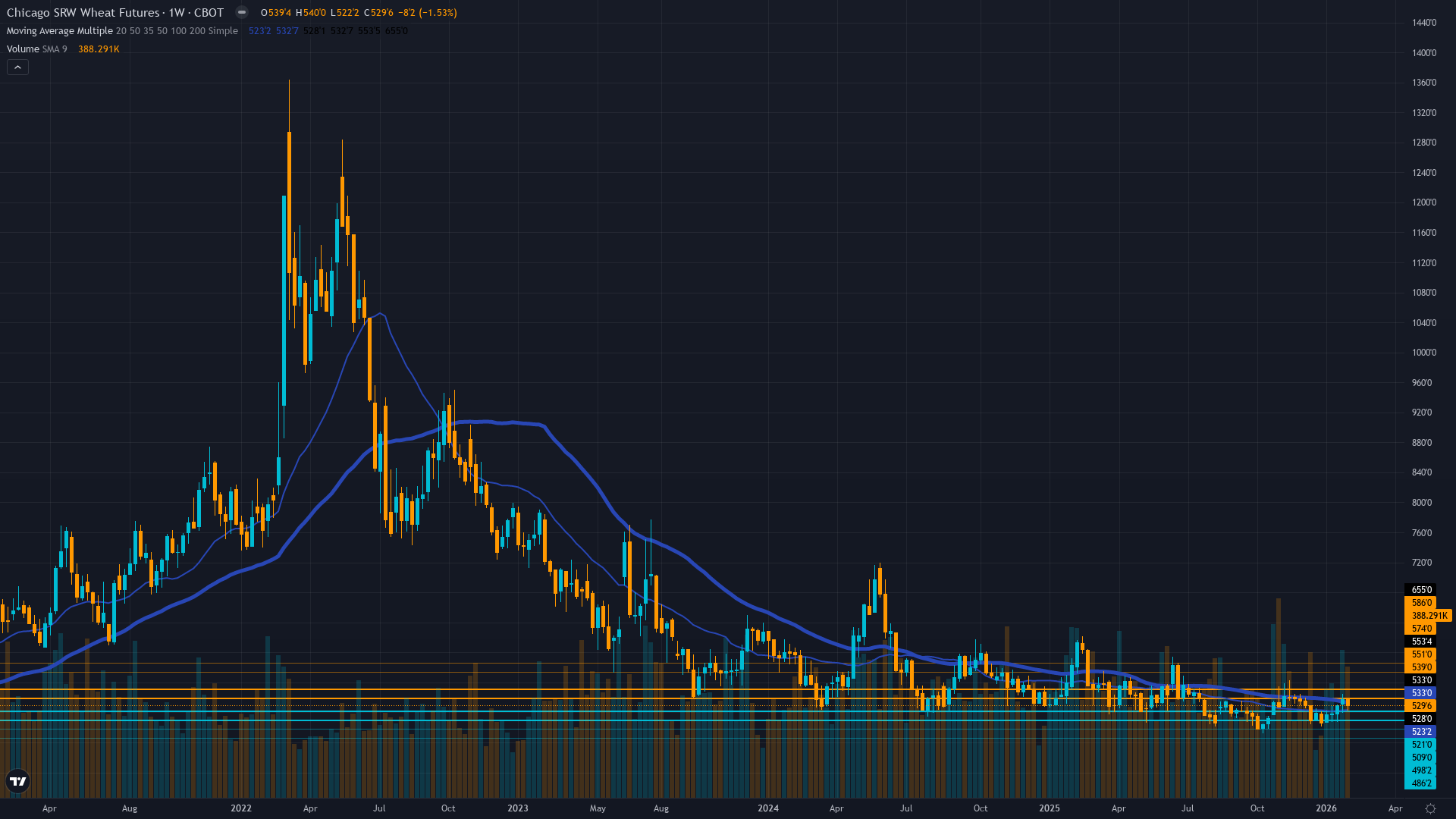Click the 1360'0 scale label
Screen dimensions: 1456x819
(1424, 83)
